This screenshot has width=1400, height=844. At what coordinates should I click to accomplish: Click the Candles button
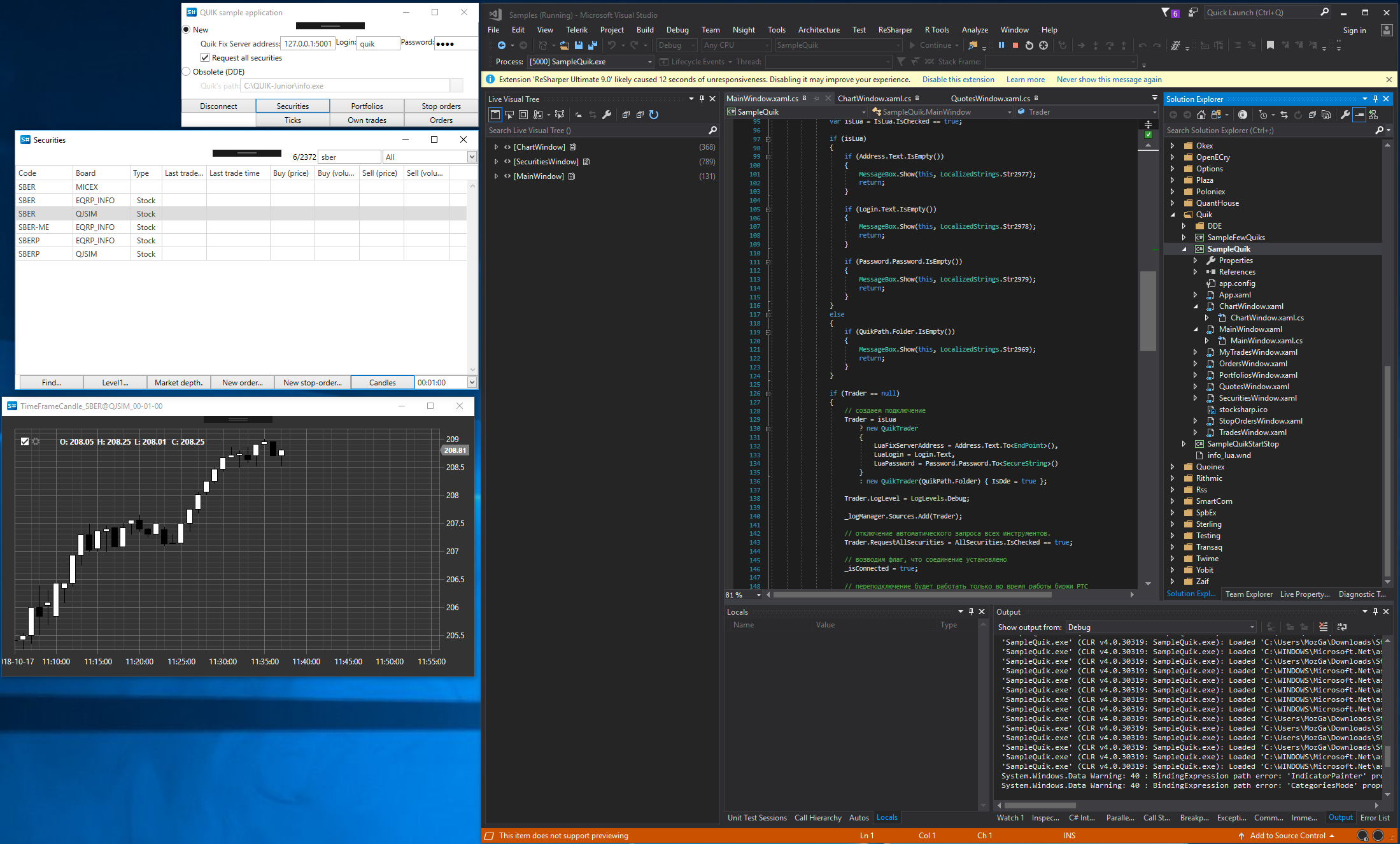point(382,382)
